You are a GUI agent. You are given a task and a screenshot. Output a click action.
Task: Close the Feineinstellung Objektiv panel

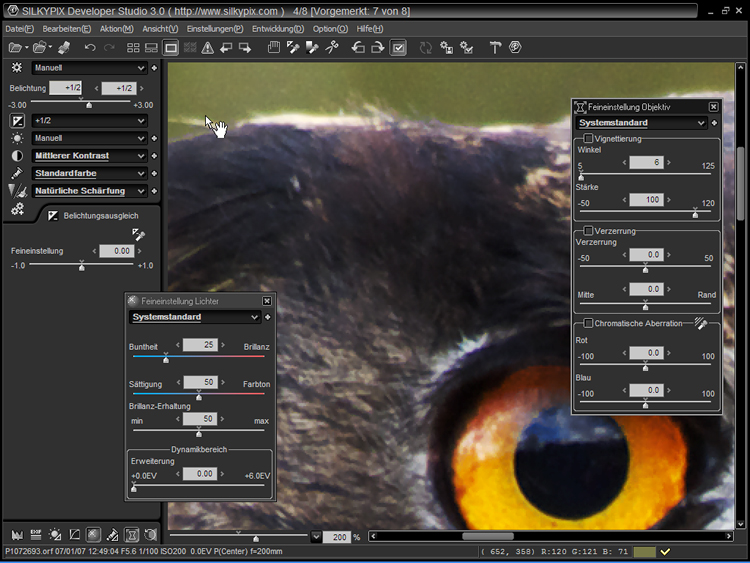(713, 106)
